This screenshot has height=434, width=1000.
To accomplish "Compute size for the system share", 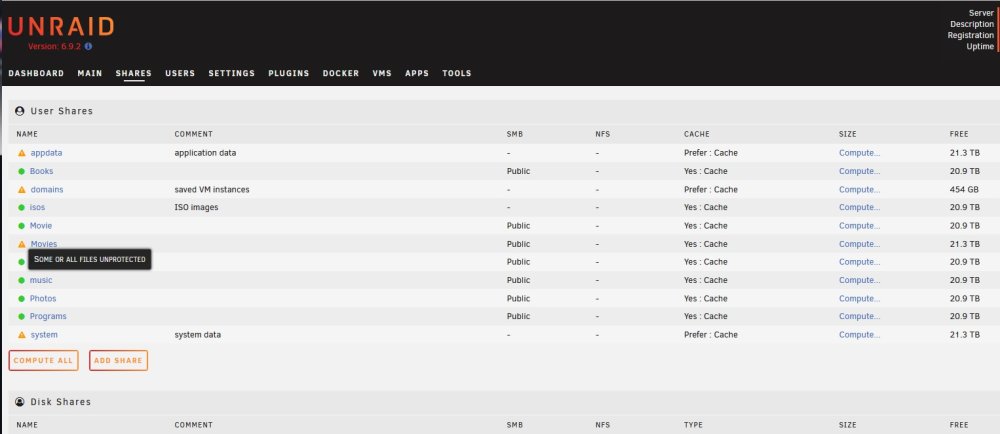I will point(859,335).
